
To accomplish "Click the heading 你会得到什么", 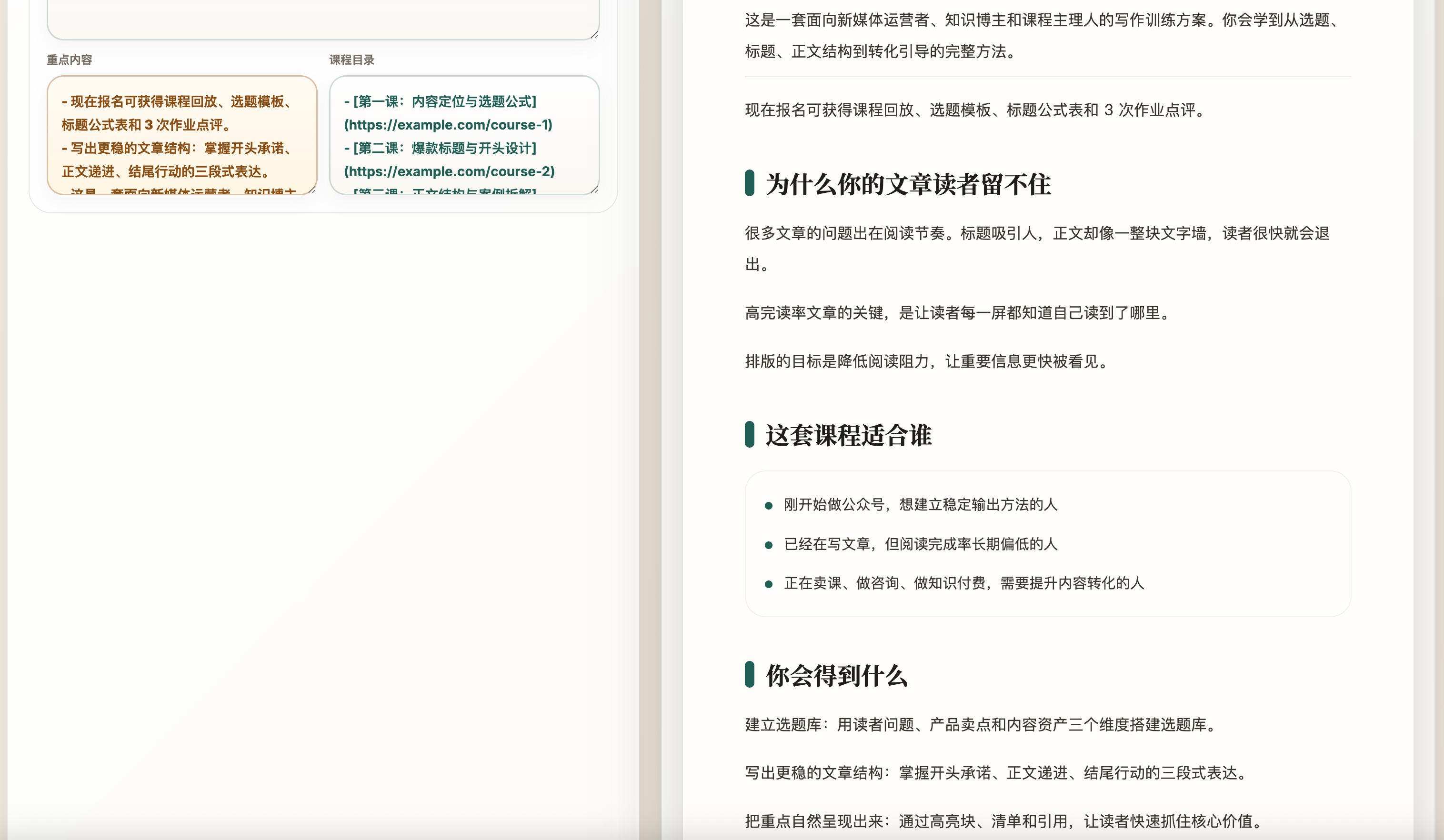I will [837, 676].
